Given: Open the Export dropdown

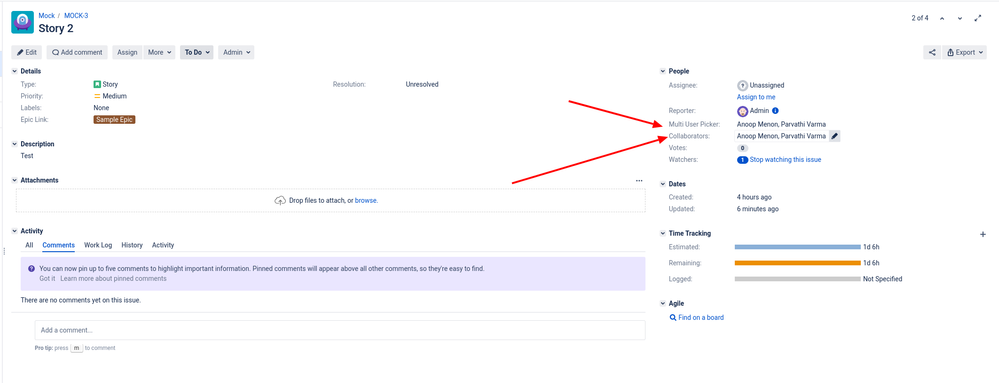Looking at the screenshot, I should pyautogui.click(x=965, y=52).
